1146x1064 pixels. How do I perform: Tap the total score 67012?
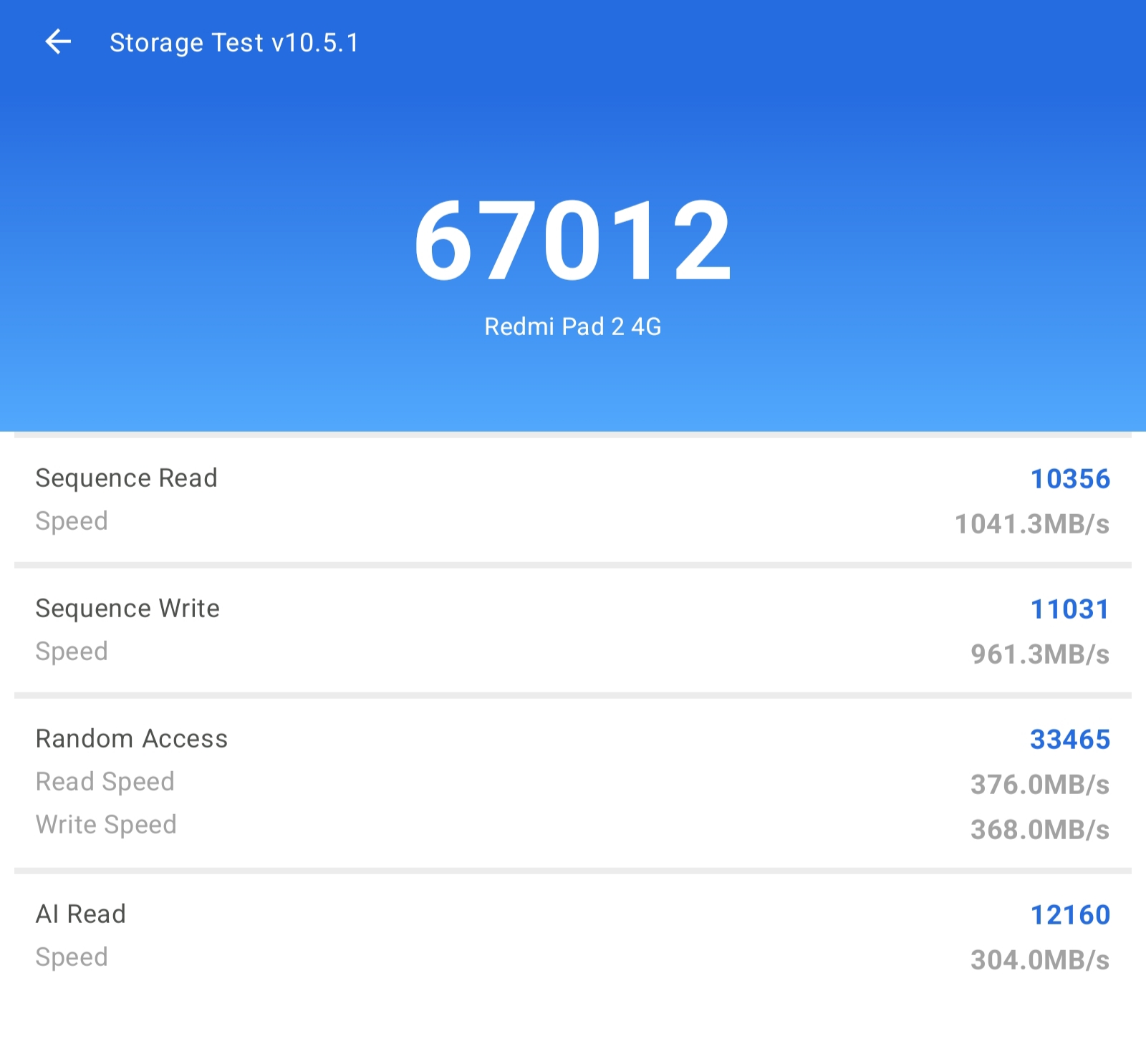[573, 241]
